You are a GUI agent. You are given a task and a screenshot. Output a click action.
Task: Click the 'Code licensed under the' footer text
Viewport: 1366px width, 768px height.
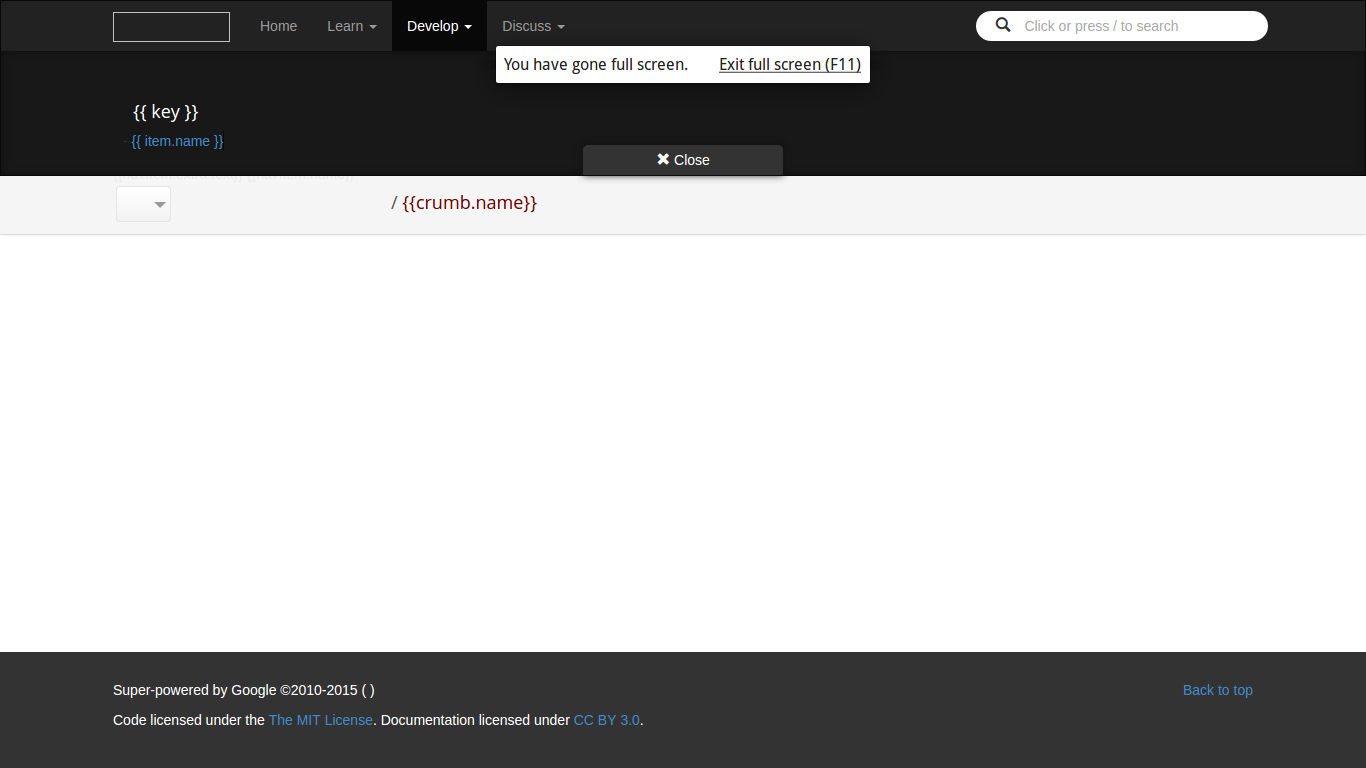189,720
